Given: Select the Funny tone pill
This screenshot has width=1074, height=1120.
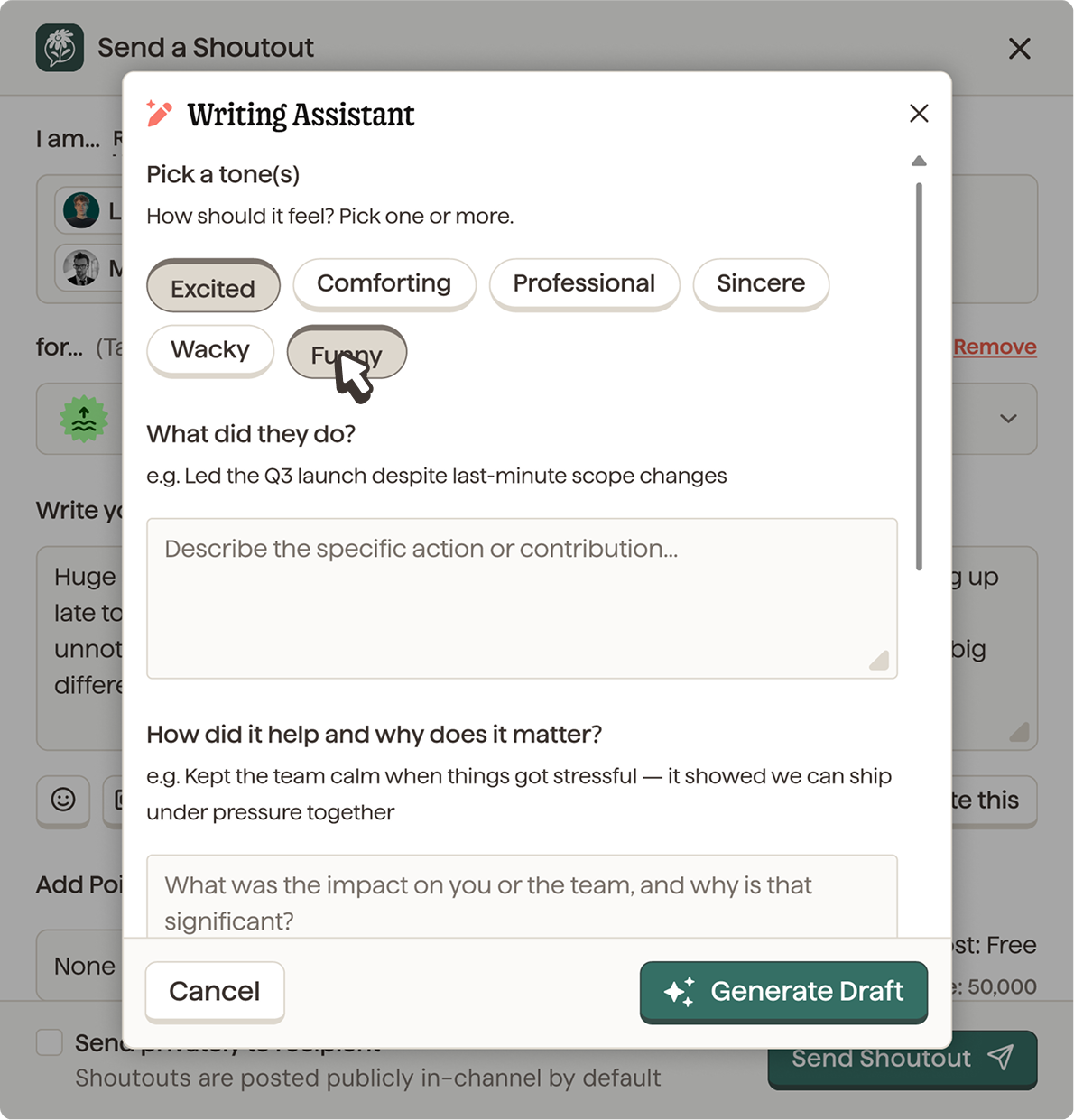Looking at the screenshot, I should [347, 353].
